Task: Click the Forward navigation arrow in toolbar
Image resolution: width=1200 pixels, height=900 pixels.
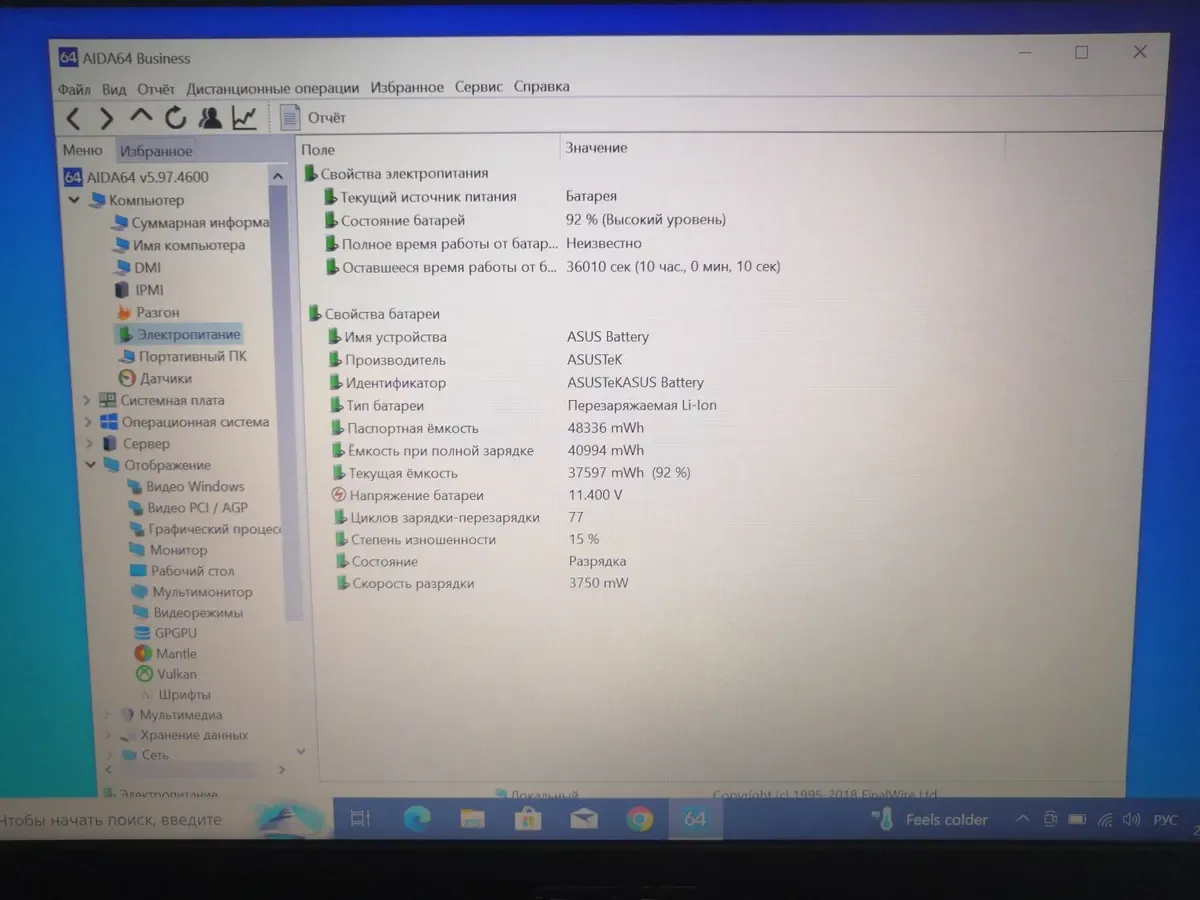Action: point(106,119)
